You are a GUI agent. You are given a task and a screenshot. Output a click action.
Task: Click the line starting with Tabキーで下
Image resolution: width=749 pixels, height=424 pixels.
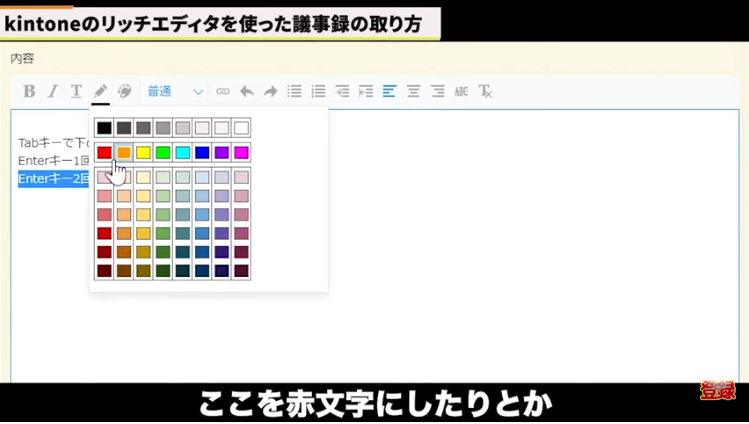(54, 142)
